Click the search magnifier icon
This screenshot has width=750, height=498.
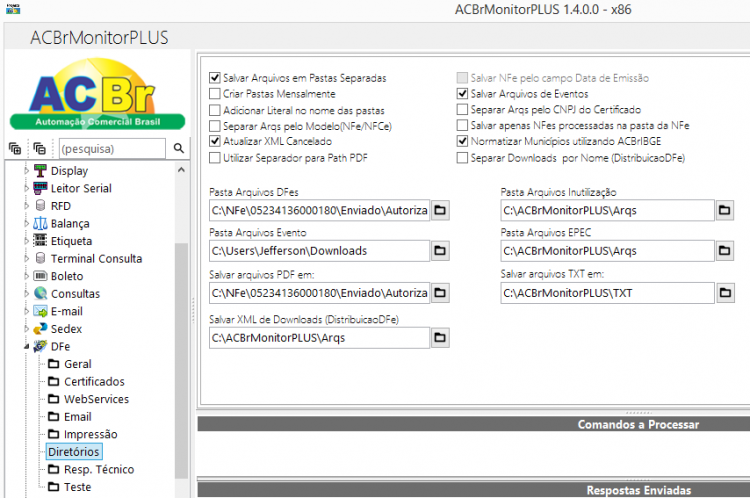click(178, 148)
